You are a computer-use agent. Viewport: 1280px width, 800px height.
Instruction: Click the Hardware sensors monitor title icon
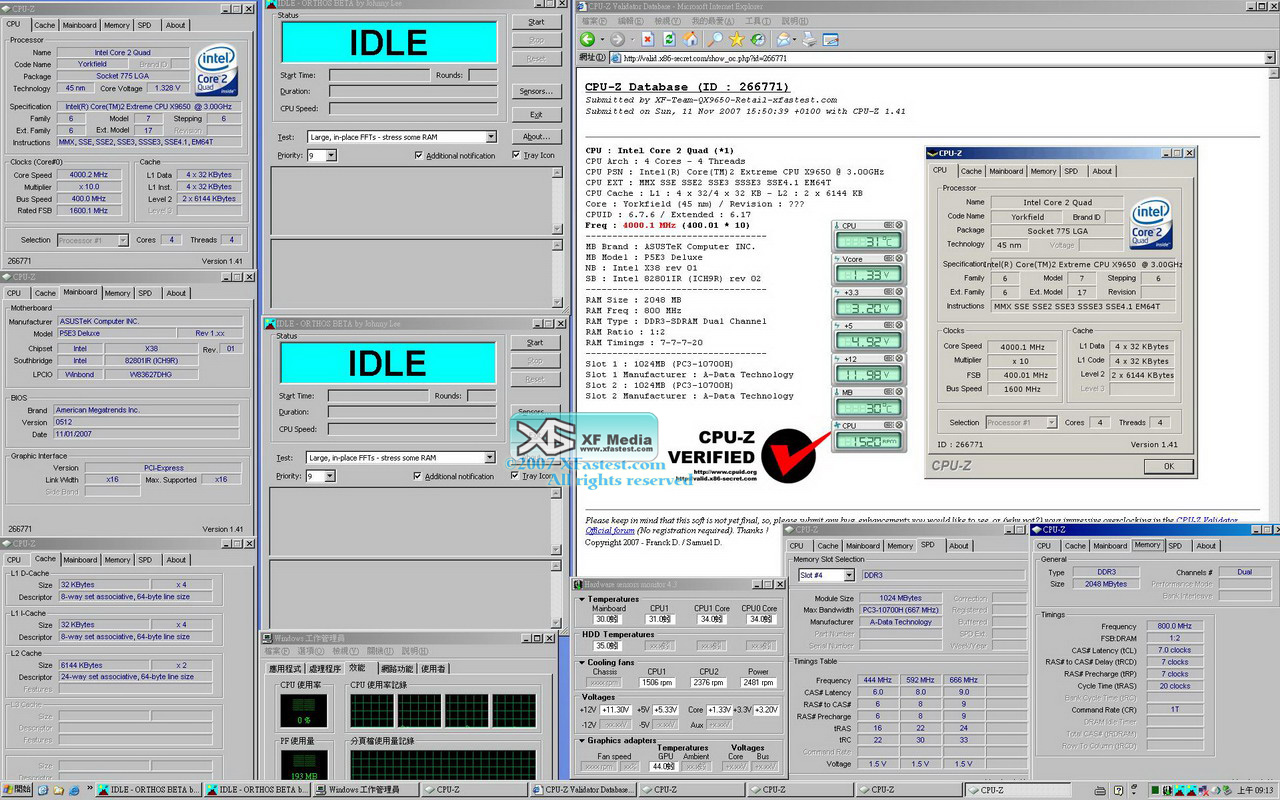579,584
